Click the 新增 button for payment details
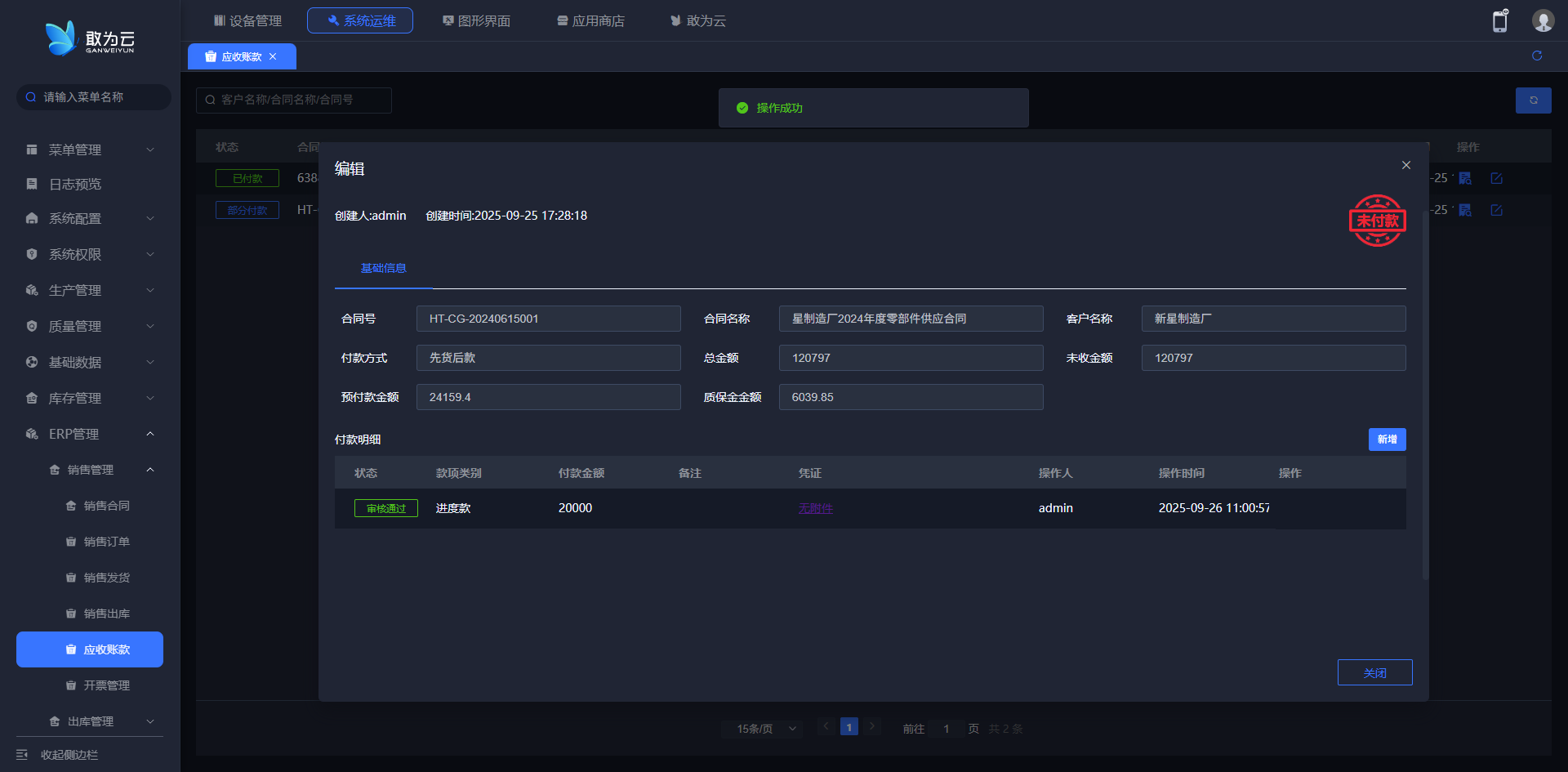The height and width of the screenshot is (772, 1568). [x=1387, y=440]
